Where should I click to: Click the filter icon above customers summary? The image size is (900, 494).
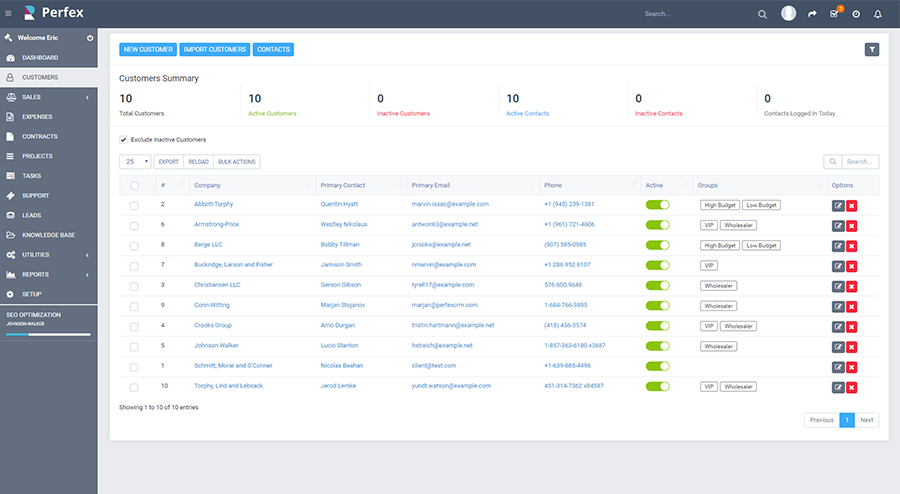[x=871, y=49]
